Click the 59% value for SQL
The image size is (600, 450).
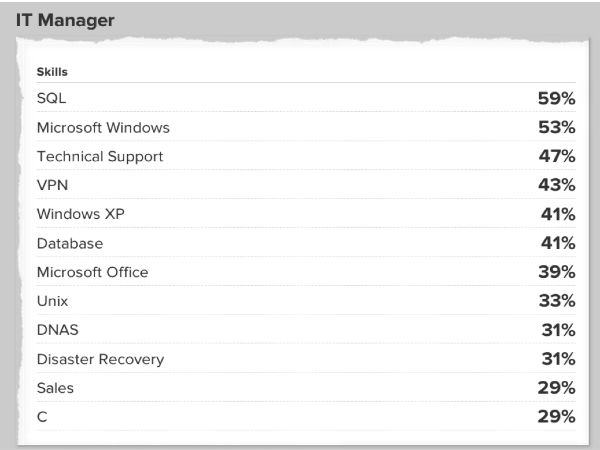555,99
